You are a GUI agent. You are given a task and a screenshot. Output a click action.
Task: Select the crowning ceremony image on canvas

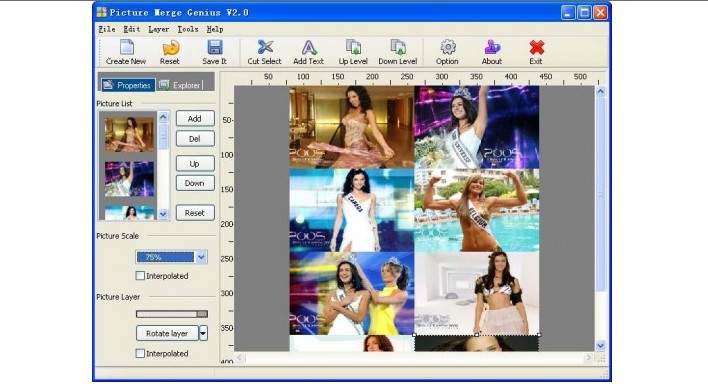(x=352, y=293)
